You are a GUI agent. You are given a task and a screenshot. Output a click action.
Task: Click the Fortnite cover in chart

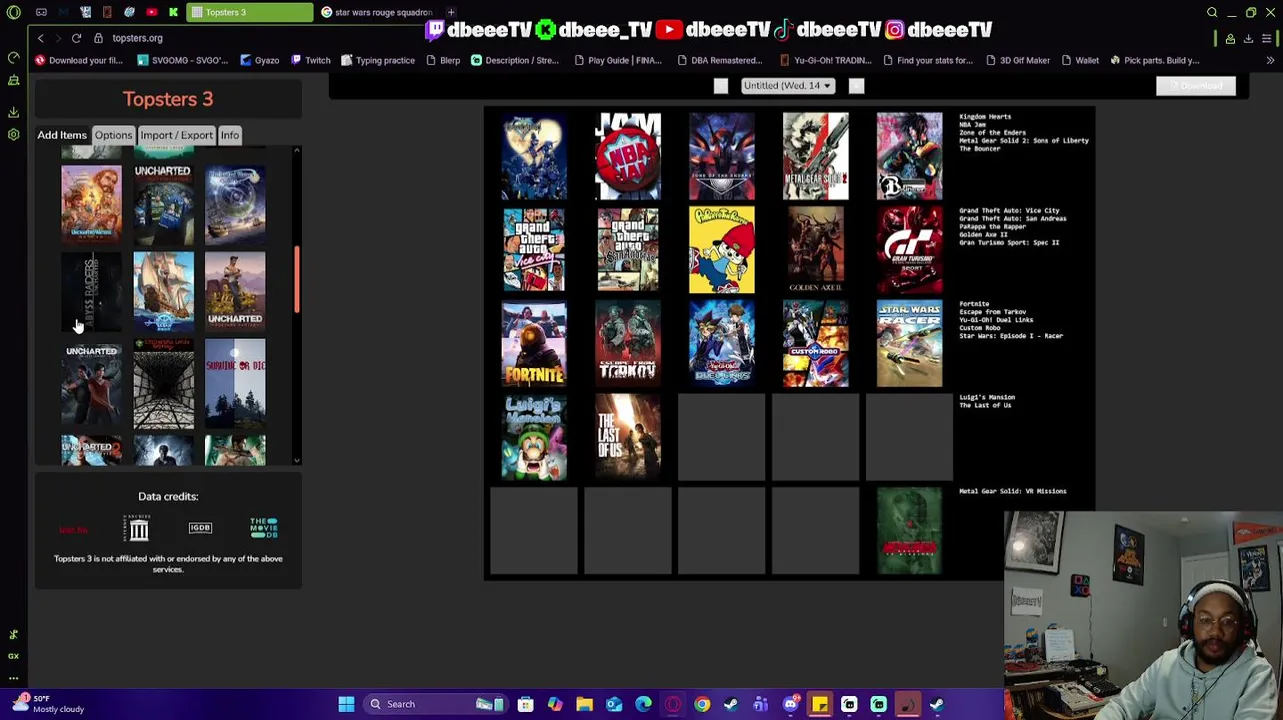tap(534, 344)
